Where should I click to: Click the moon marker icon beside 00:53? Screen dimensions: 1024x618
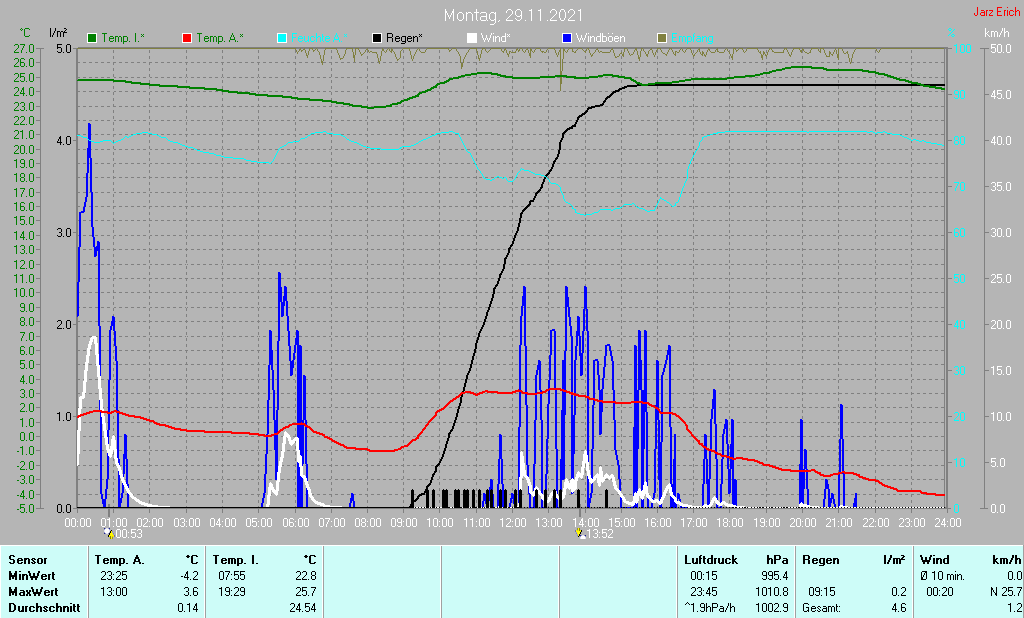[110, 533]
